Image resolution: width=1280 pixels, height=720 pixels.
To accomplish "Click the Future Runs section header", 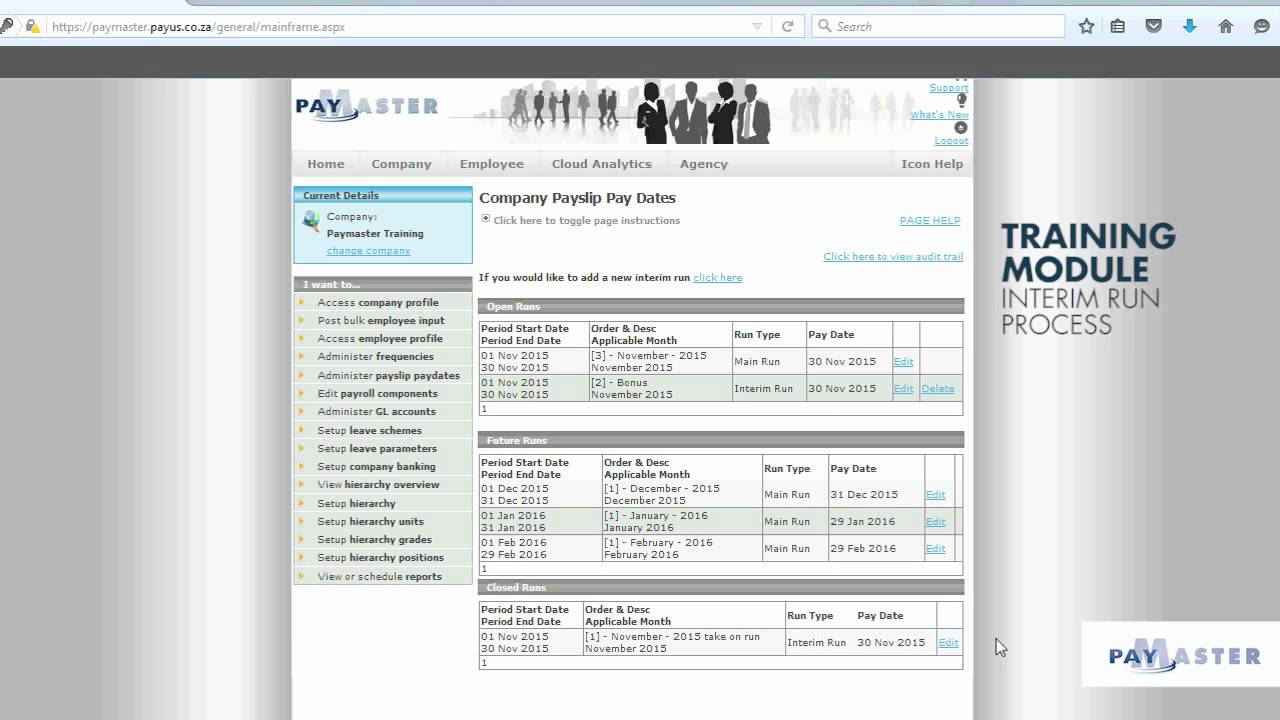I will (721, 441).
